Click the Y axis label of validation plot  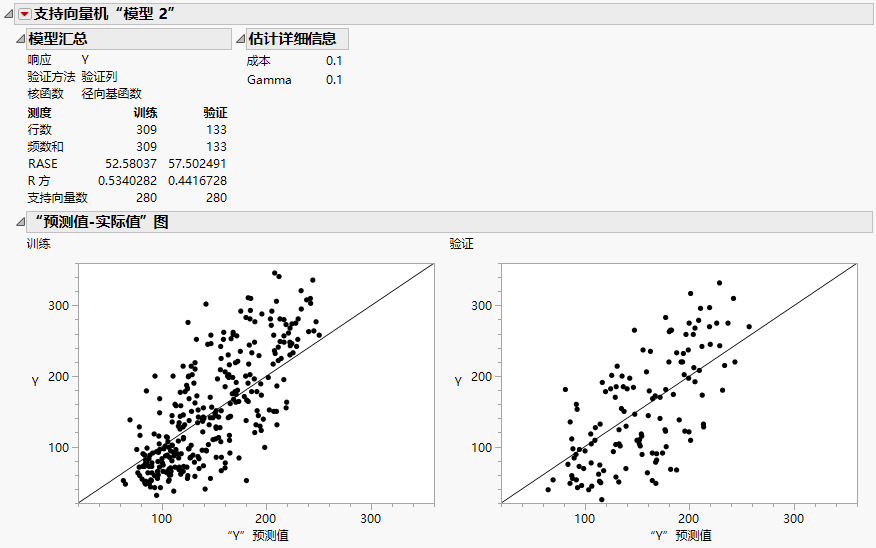point(458,382)
